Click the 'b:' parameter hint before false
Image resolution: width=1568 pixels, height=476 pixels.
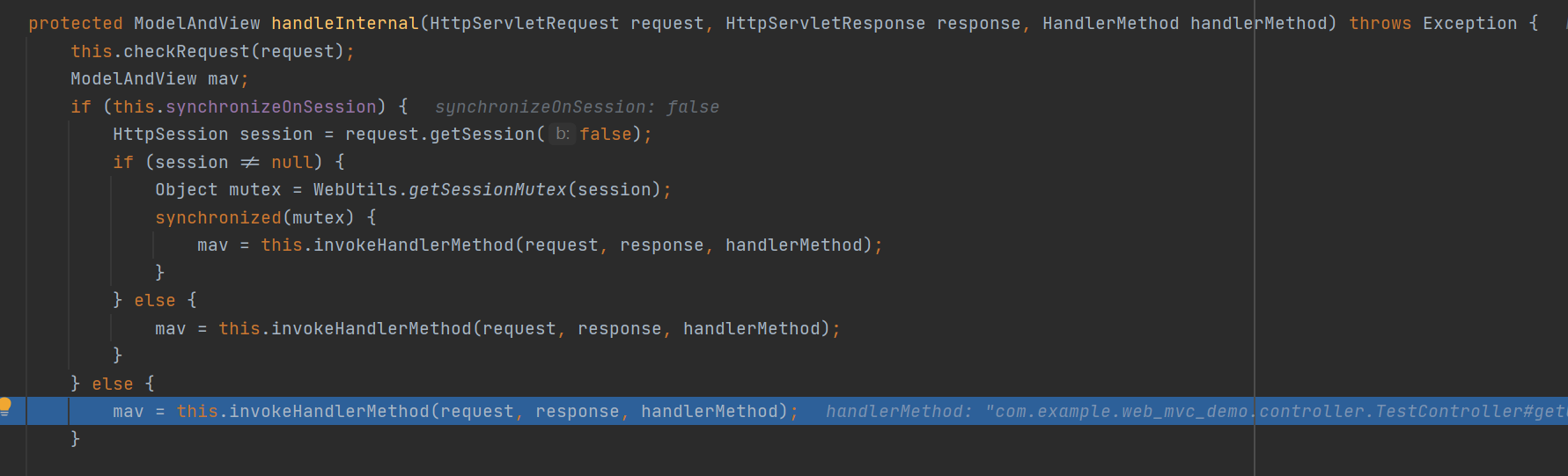[563, 134]
